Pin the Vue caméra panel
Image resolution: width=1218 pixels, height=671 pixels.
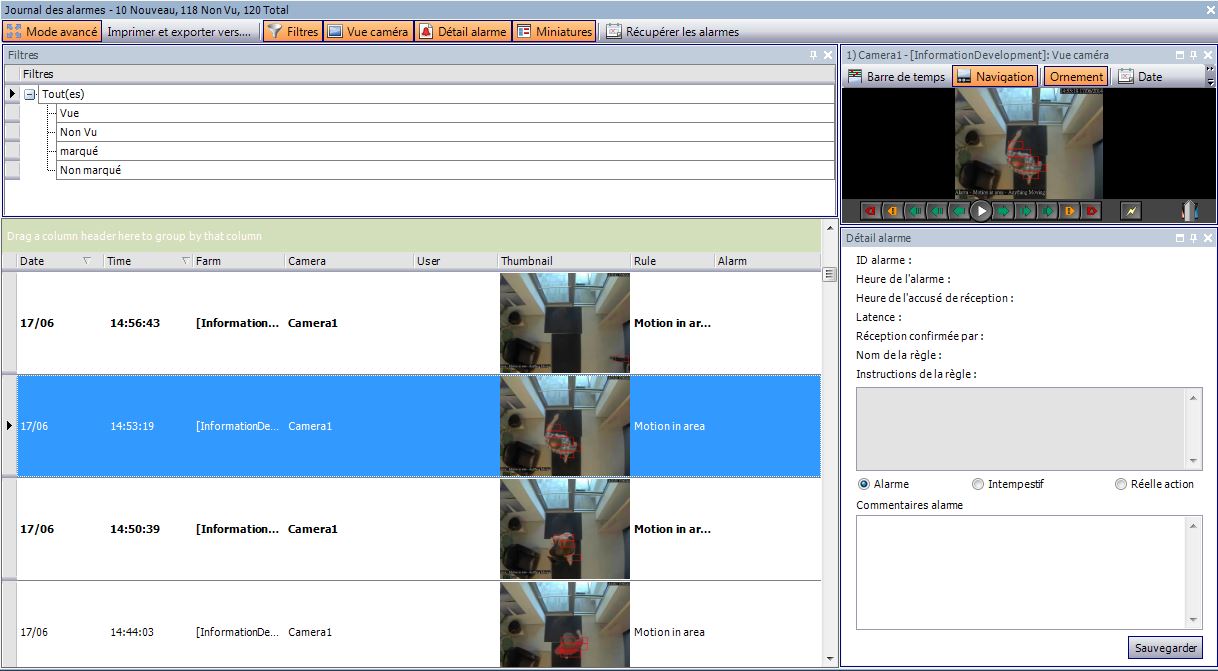tap(1193, 55)
